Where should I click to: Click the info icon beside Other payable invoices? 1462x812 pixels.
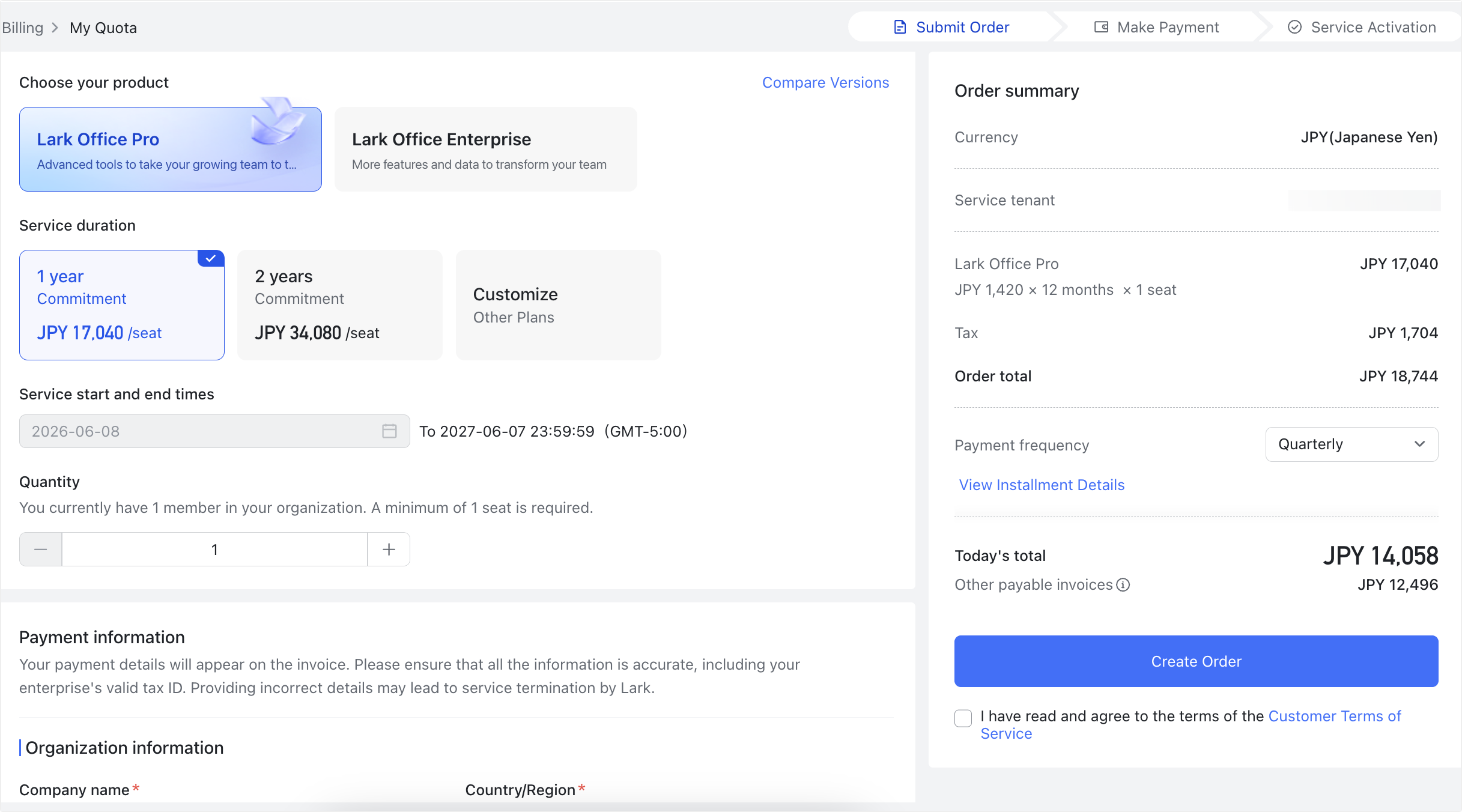click(x=1124, y=584)
